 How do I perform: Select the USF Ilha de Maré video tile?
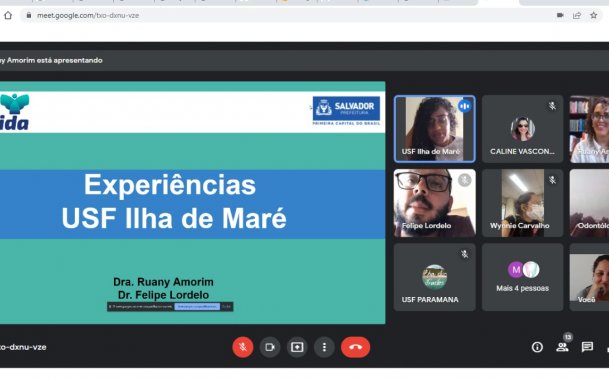click(435, 129)
